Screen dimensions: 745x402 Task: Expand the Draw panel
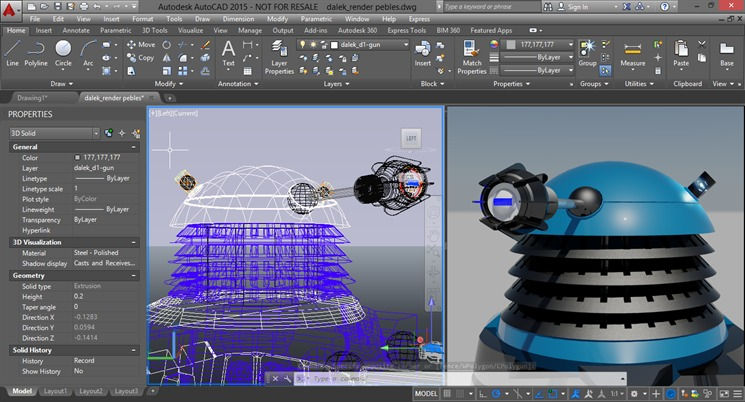(x=62, y=84)
